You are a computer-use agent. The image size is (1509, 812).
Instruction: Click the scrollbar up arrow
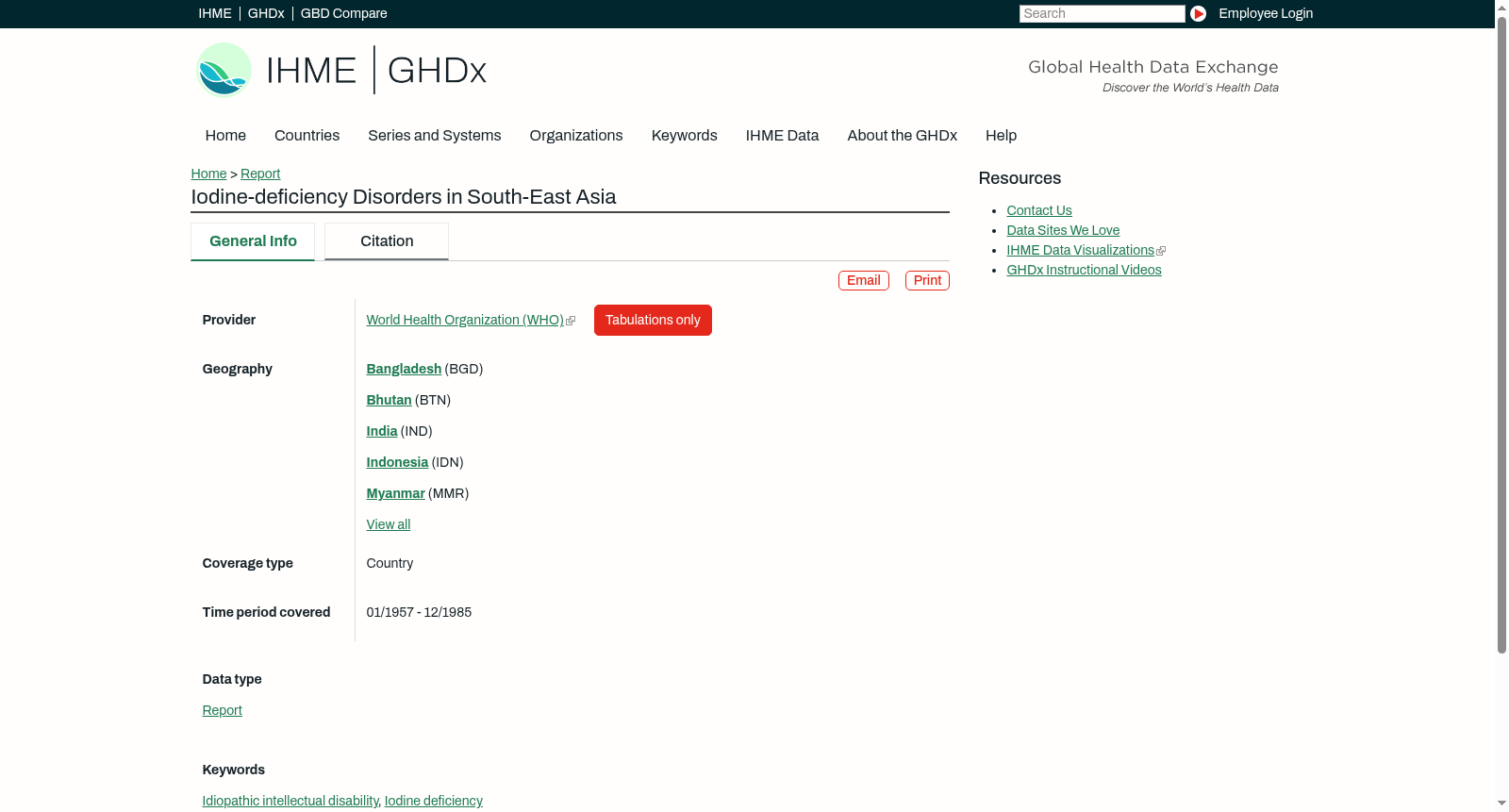[1501, 8]
